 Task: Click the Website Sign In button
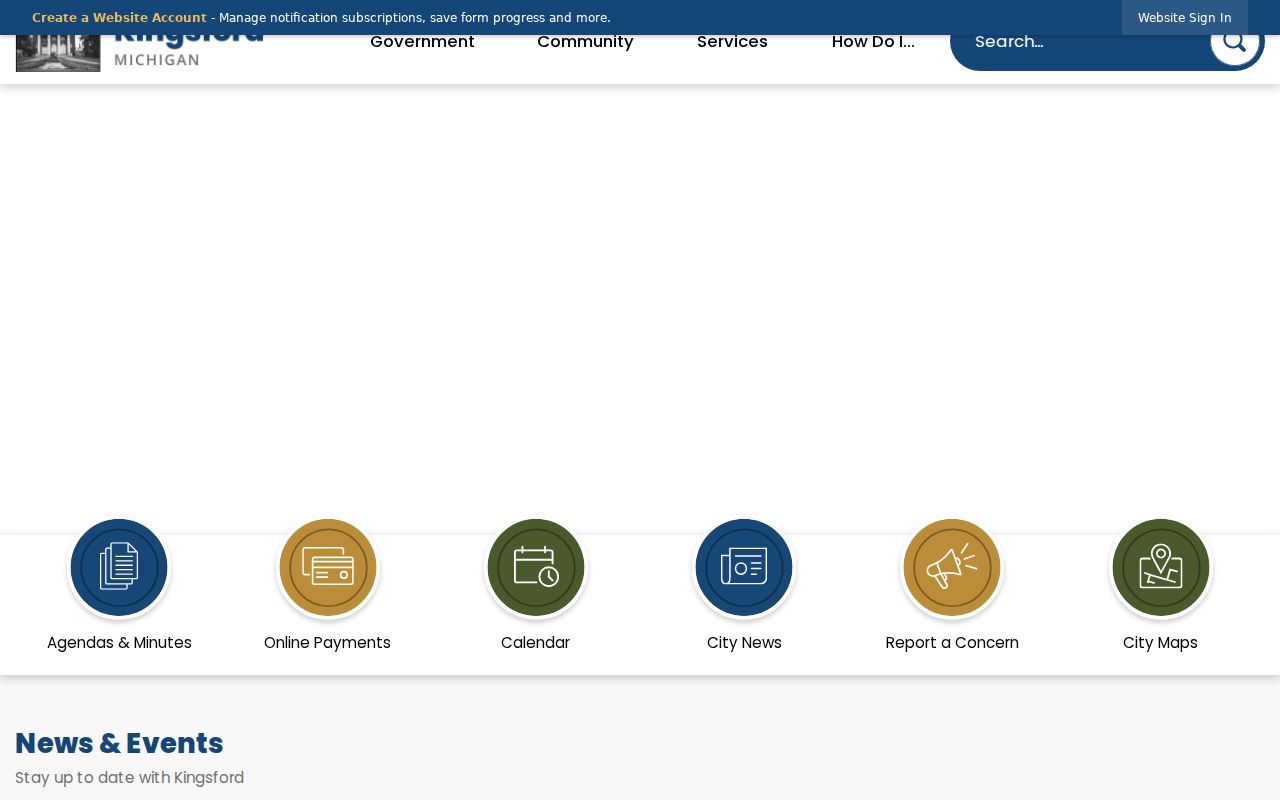point(1184,18)
